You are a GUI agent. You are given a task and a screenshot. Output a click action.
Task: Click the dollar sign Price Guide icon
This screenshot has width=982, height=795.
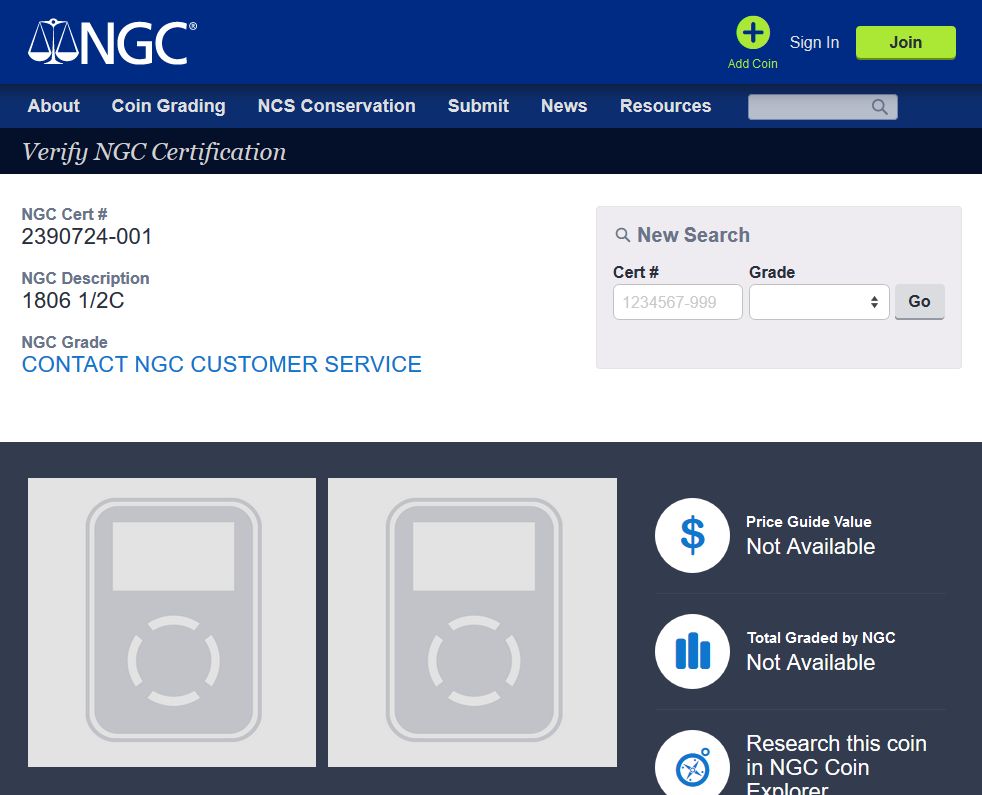point(693,536)
